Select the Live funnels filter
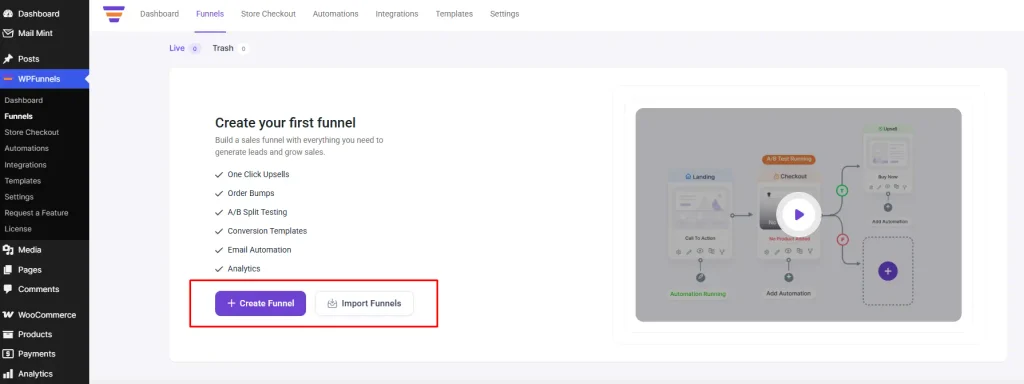Image resolution: width=1024 pixels, height=384 pixels. click(x=185, y=48)
